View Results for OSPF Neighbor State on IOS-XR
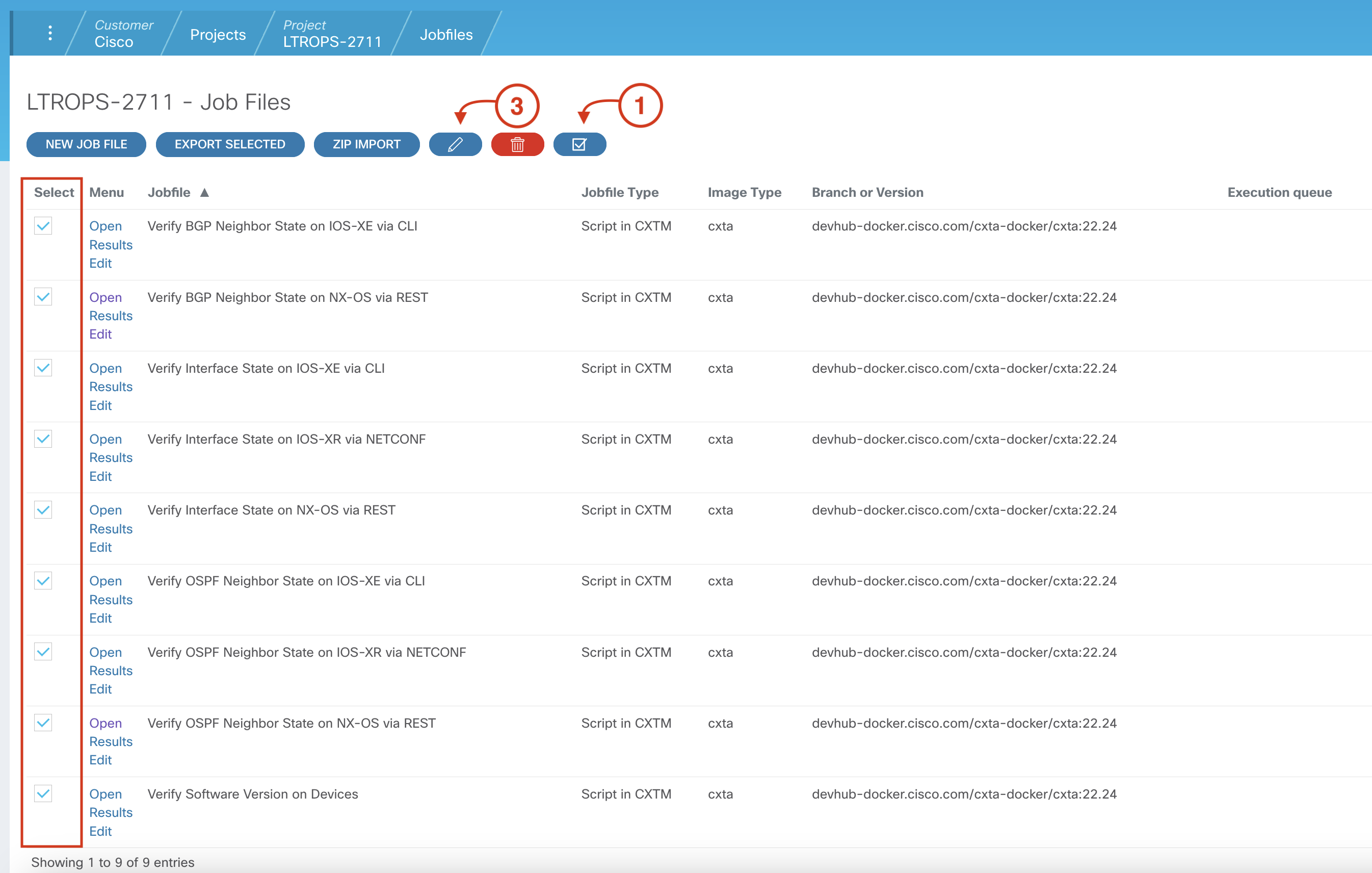Image resolution: width=1372 pixels, height=873 pixels. pos(111,671)
